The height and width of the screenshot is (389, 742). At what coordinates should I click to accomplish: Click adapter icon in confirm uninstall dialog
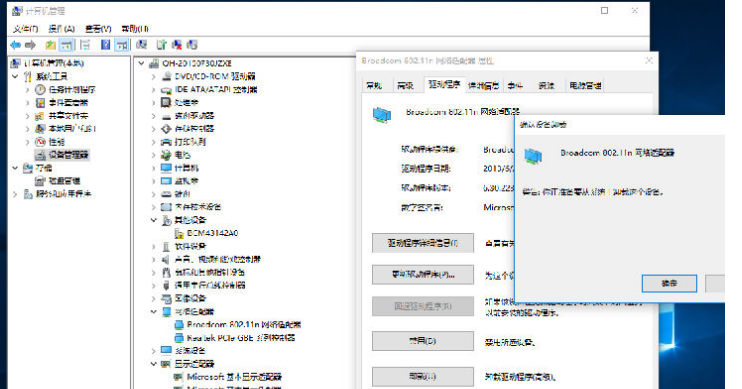pos(533,156)
